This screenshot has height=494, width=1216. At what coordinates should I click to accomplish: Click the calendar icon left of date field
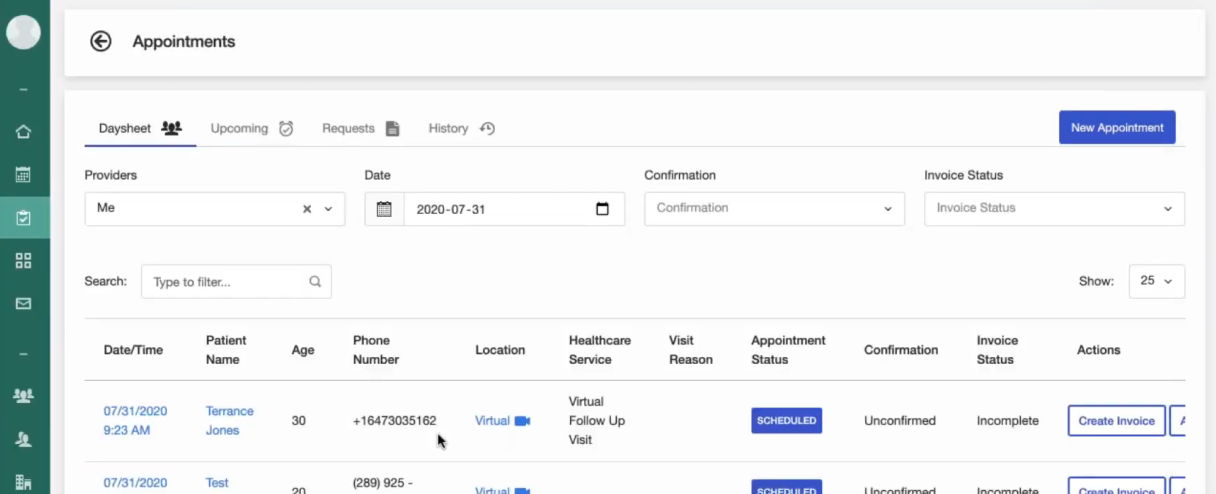[x=384, y=209]
